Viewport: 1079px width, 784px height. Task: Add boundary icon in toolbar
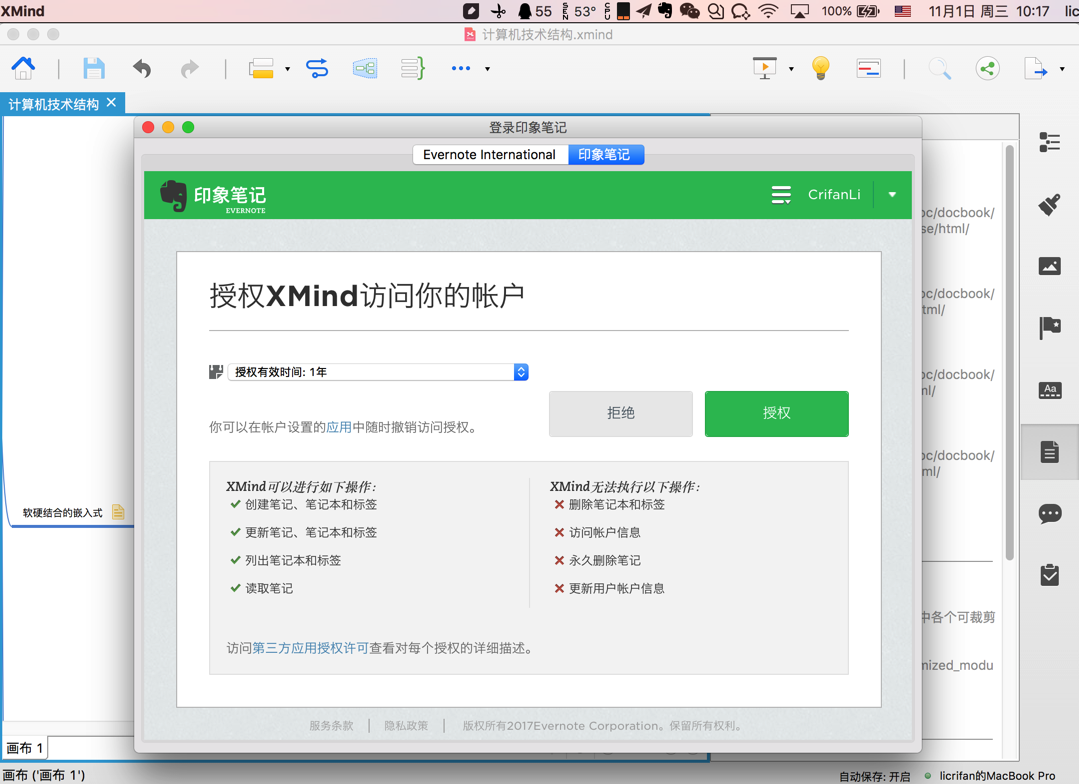tap(365, 68)
